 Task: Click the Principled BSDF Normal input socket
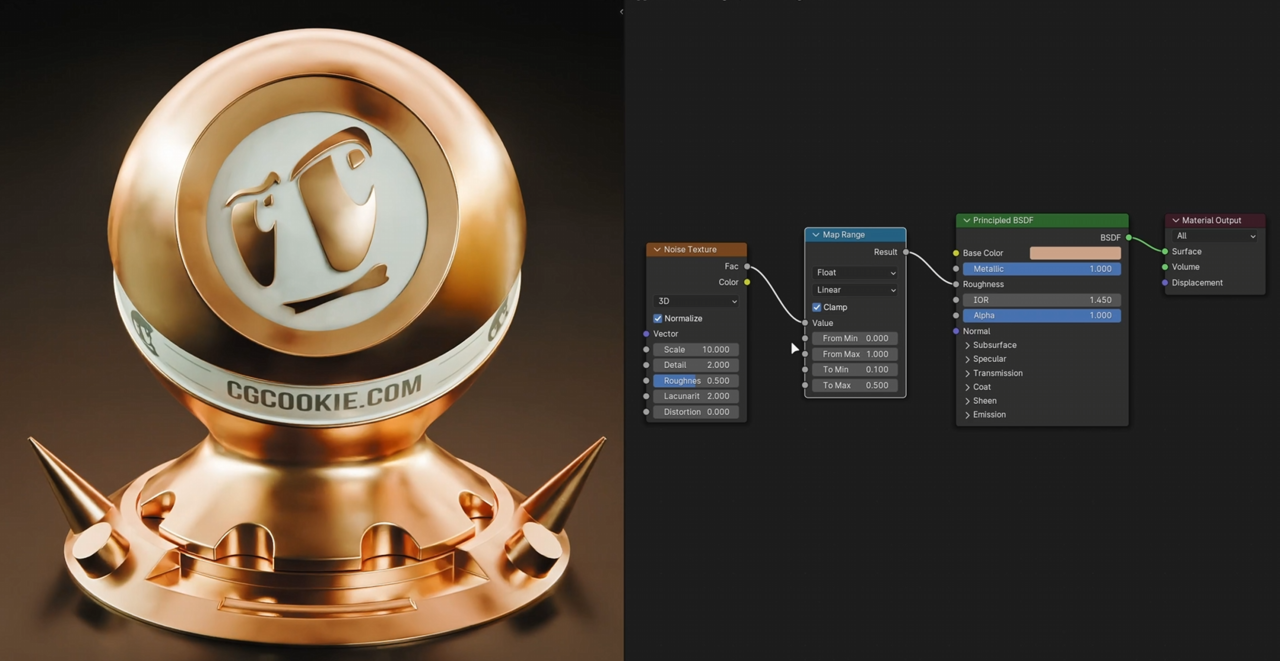click(956, 331)
